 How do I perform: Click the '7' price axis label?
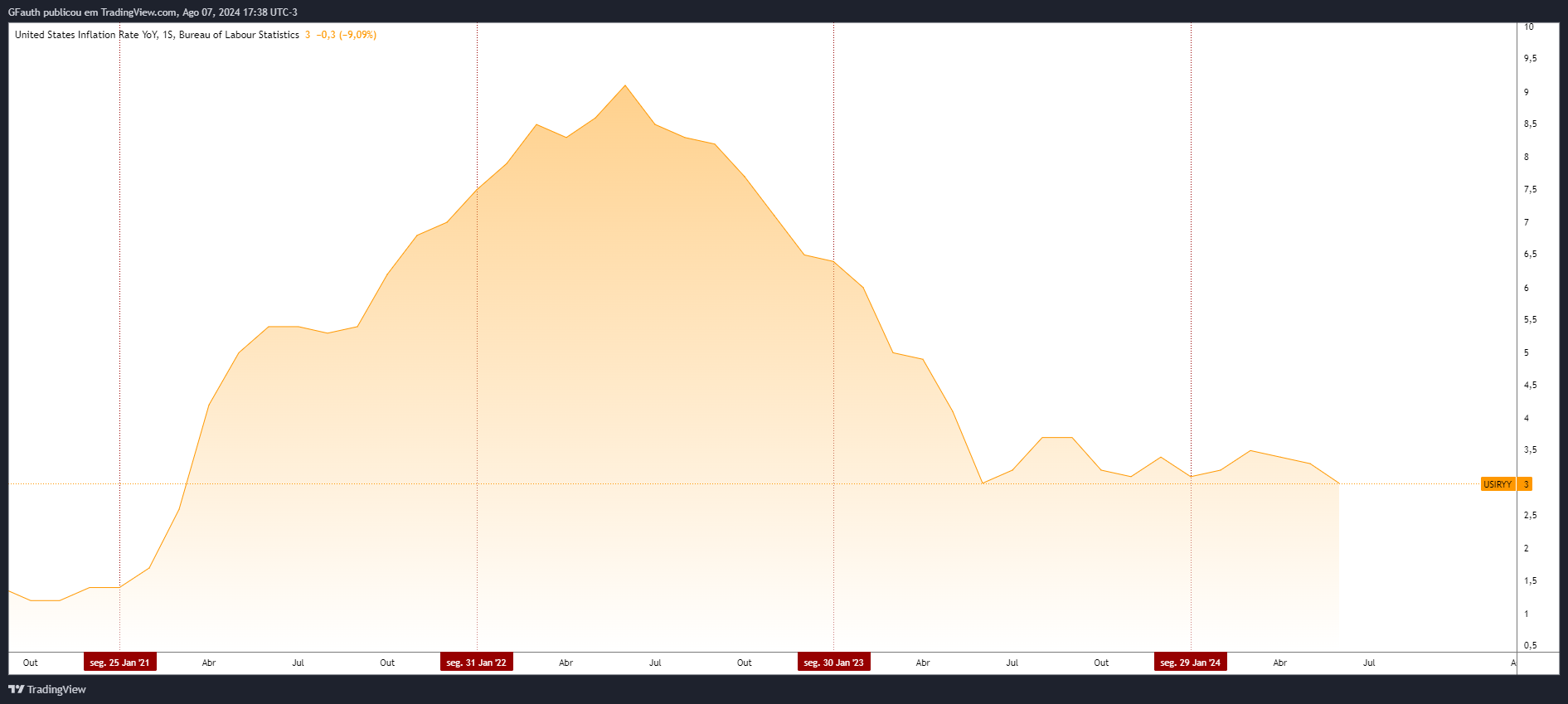[x=1527, y=222]
